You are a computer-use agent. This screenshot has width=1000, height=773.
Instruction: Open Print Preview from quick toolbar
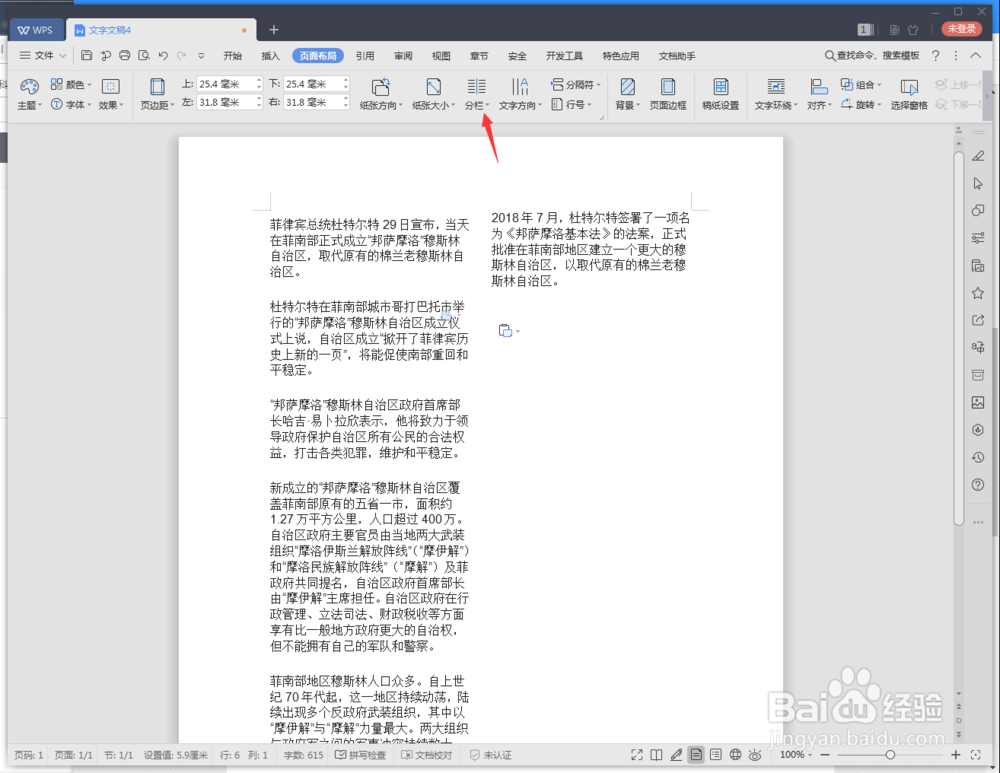[x=144, y=55]
